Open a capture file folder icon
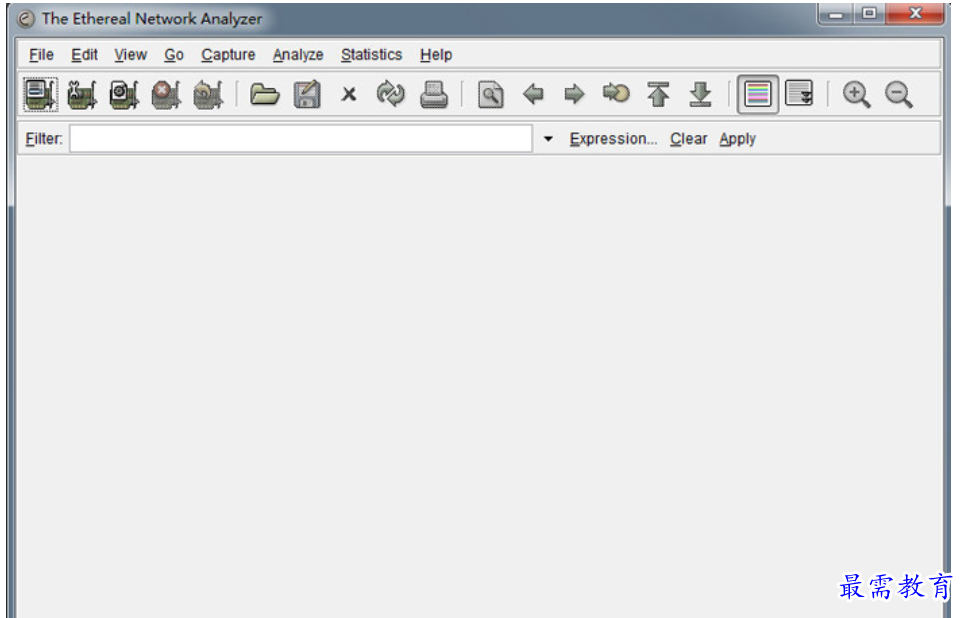Image resolution: width=961 pixels, height=618 pixels. point(265,94)
